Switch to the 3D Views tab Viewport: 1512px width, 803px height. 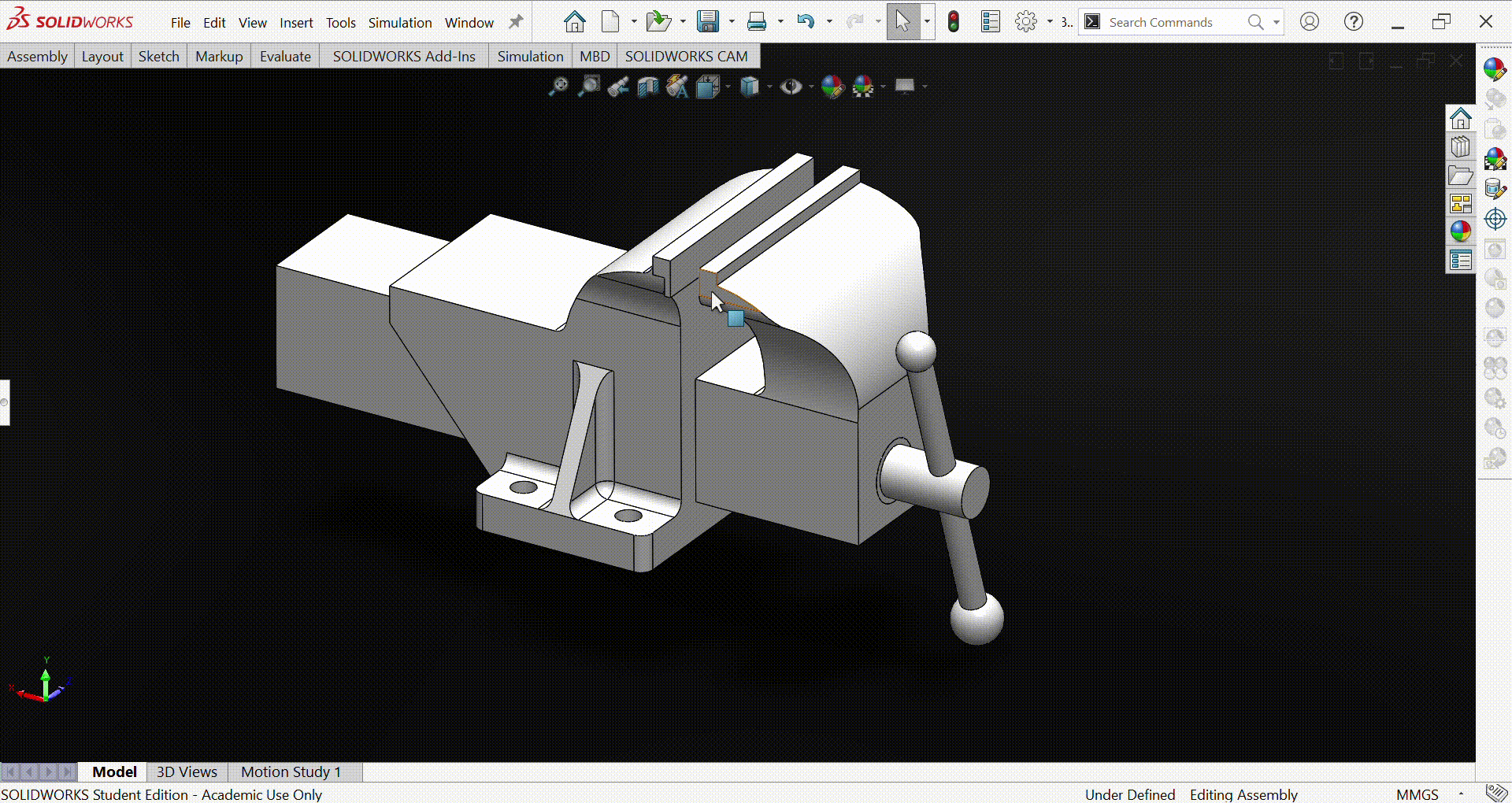tap(187, 772)
